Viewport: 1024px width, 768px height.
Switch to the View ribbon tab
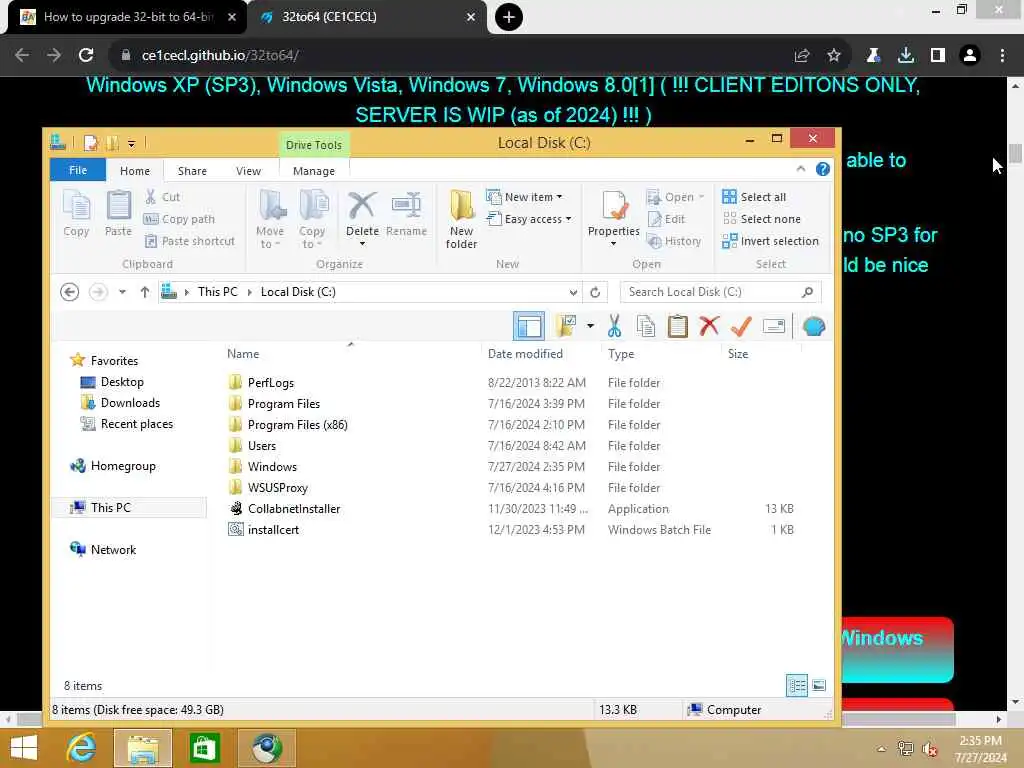click(x=248, y=170)
